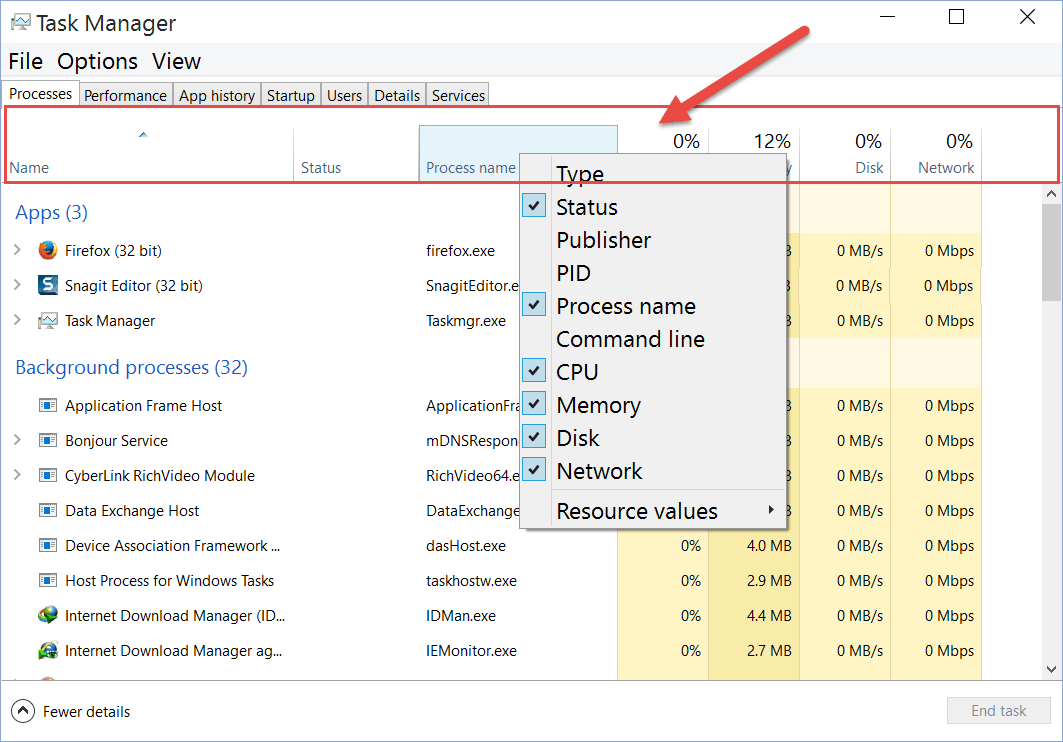Select the Bonjour Service process icon
The image size is (1063, 742).
pos(47,440)
